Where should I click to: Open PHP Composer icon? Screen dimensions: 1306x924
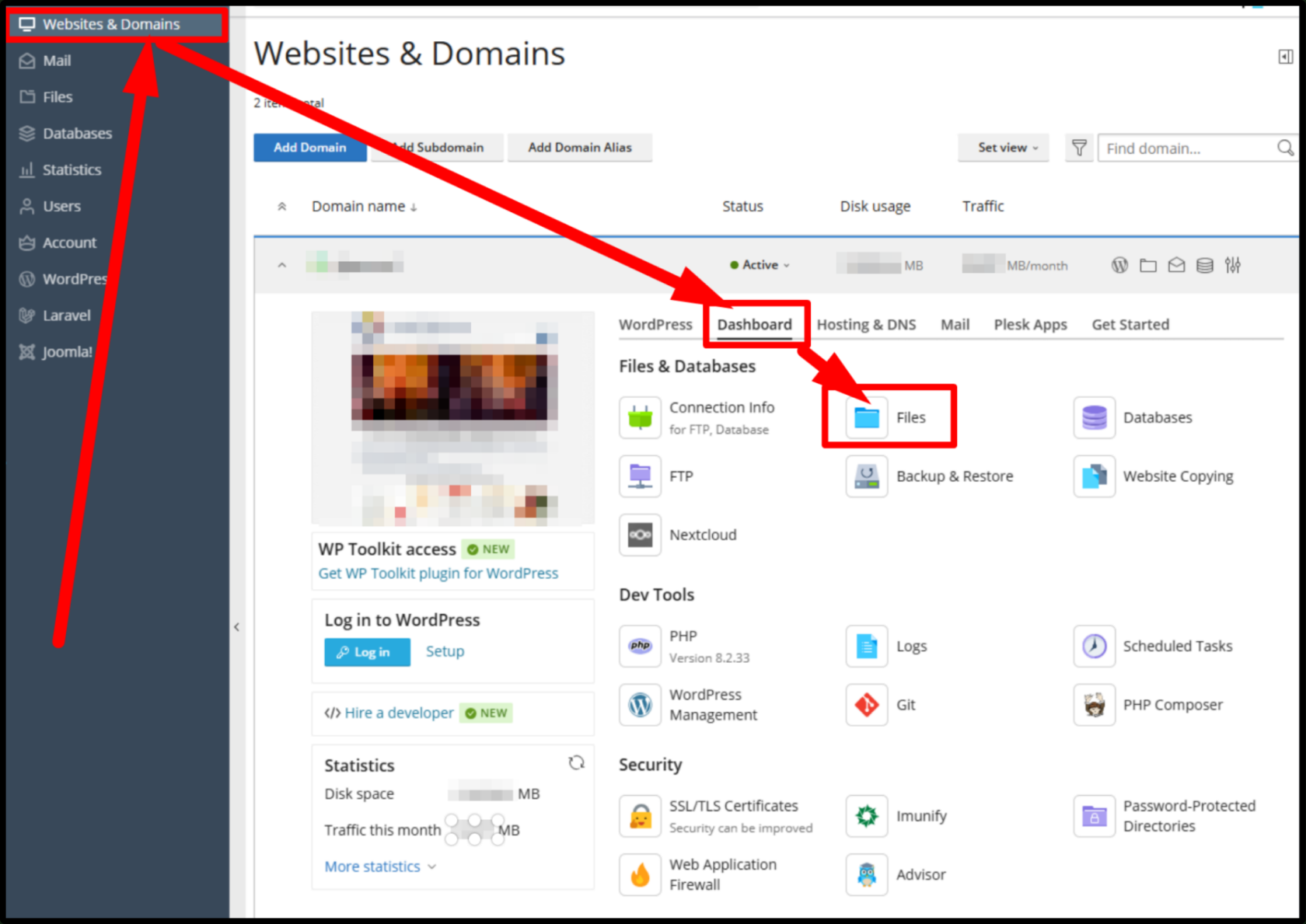click(x=1094, y=705)
